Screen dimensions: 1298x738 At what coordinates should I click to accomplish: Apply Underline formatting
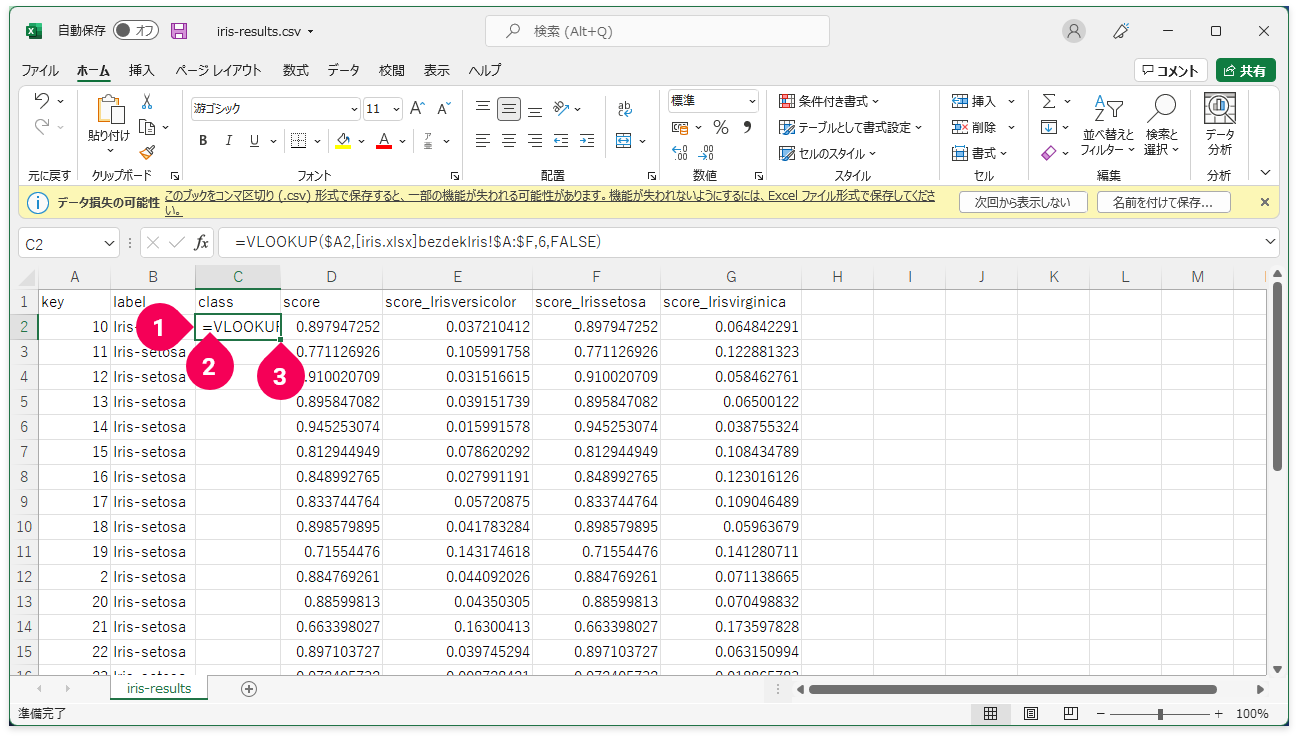click(254, 141)
